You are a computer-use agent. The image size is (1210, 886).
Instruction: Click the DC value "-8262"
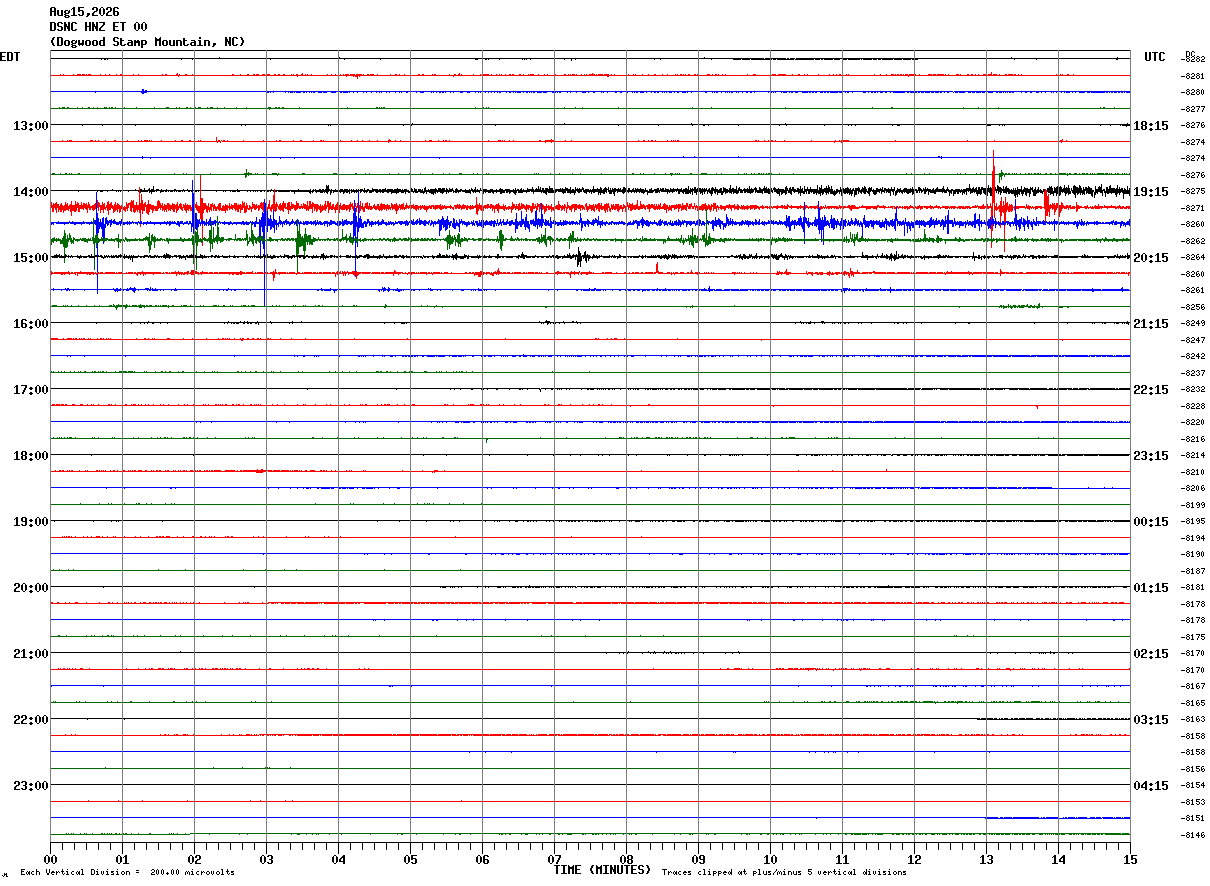1194,241
